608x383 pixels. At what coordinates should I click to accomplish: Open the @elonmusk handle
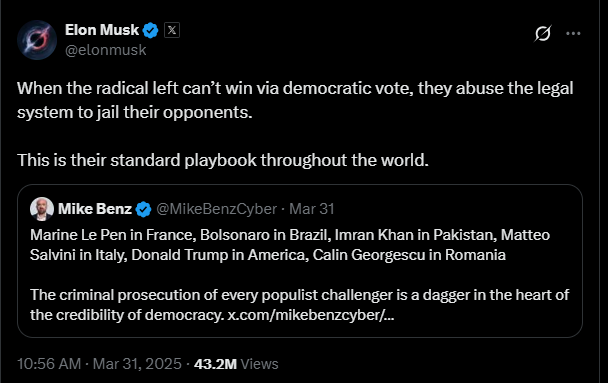pos(105,50)
